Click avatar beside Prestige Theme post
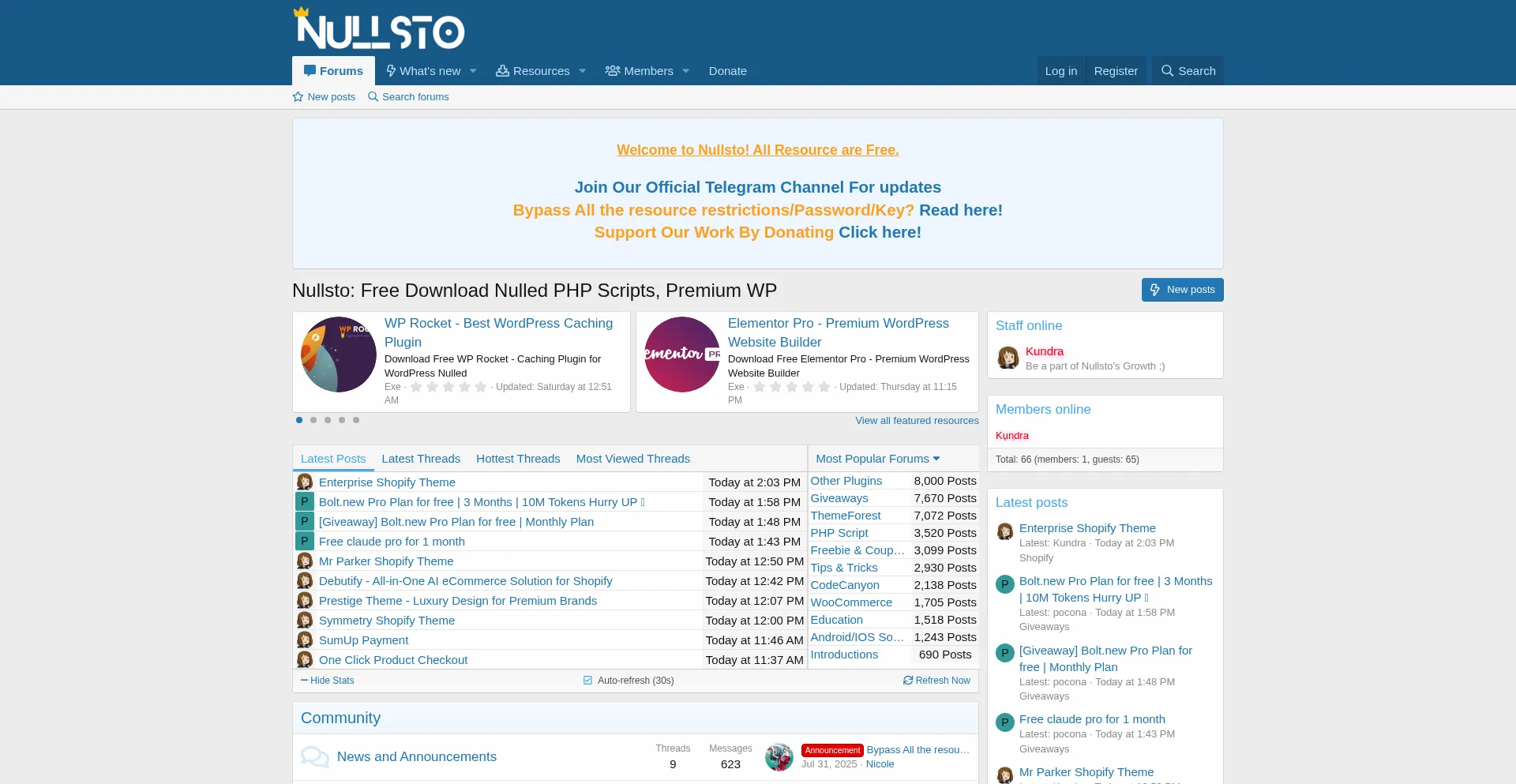This screenshot has width=1516, height=784. 305,600
